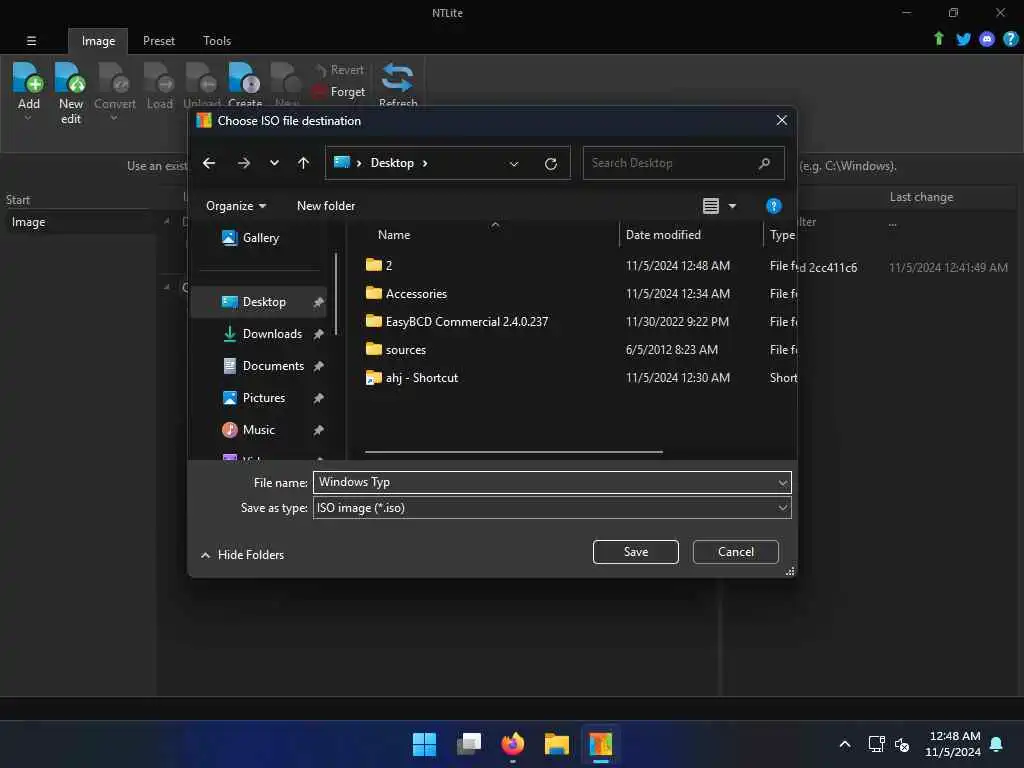Open the NTLite hamburger menu
The image size is (1024, 768).
(31, 40)
